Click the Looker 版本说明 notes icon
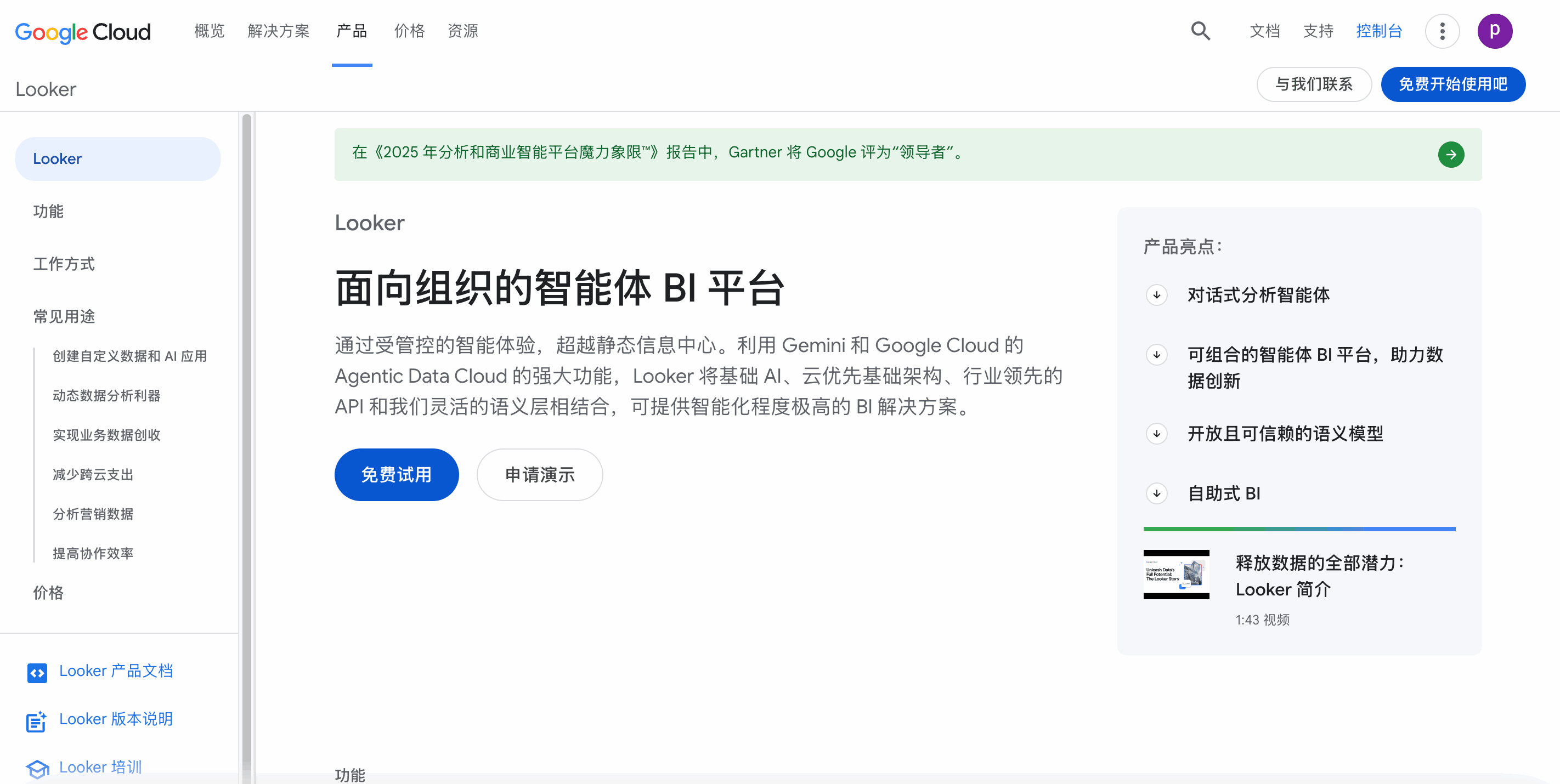The image size is (1560, 784). [x=36, y=720]
